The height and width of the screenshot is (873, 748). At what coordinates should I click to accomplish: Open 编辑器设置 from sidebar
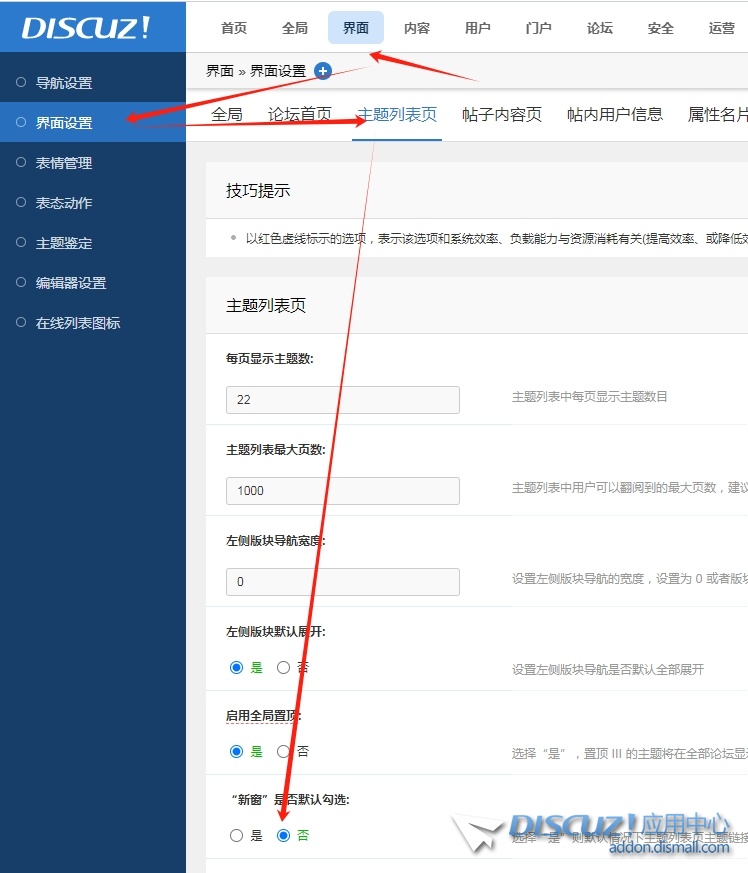click(x=71, y=283)
